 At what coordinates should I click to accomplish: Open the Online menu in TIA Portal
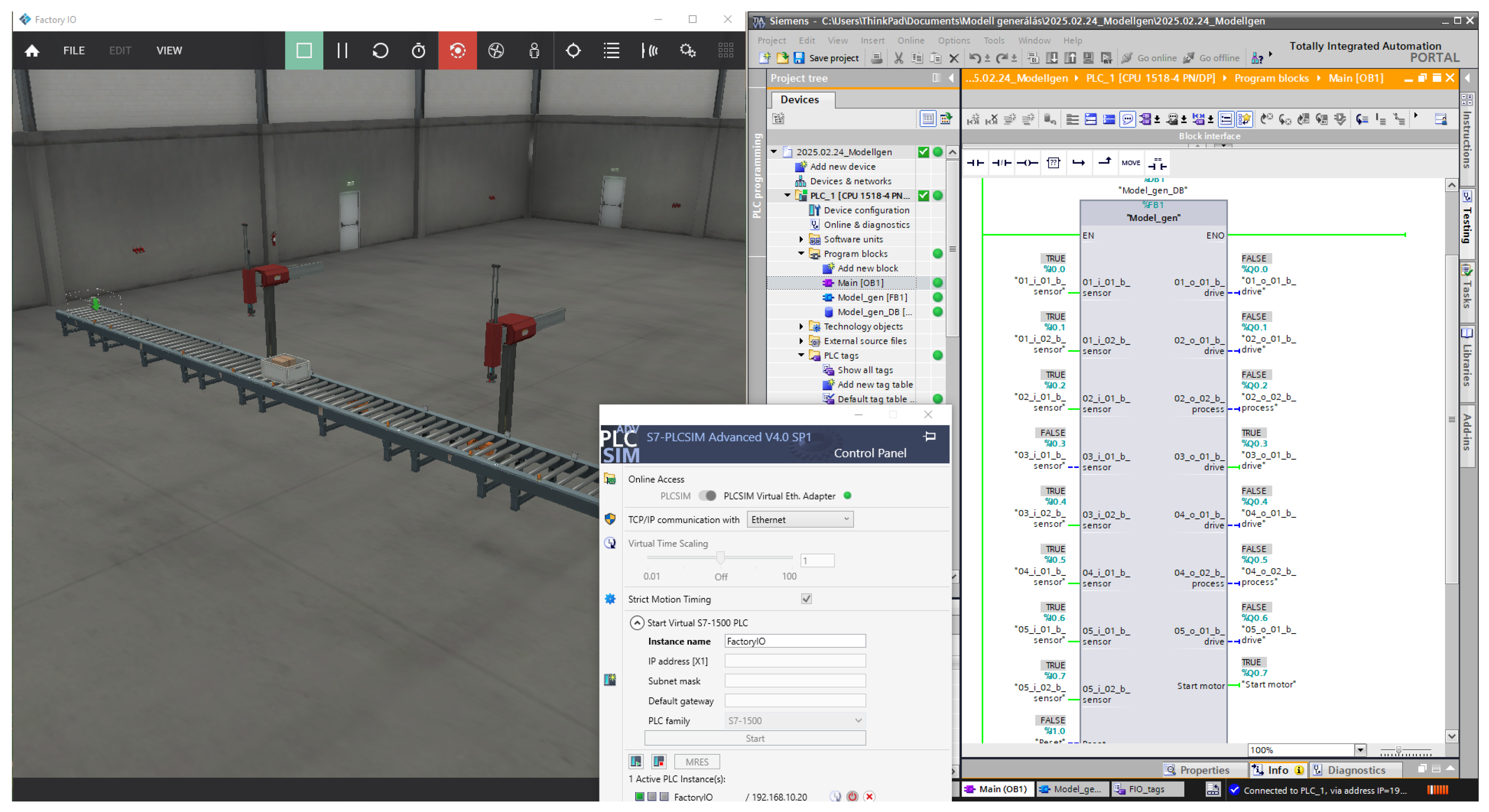click(x=910, y=40)
